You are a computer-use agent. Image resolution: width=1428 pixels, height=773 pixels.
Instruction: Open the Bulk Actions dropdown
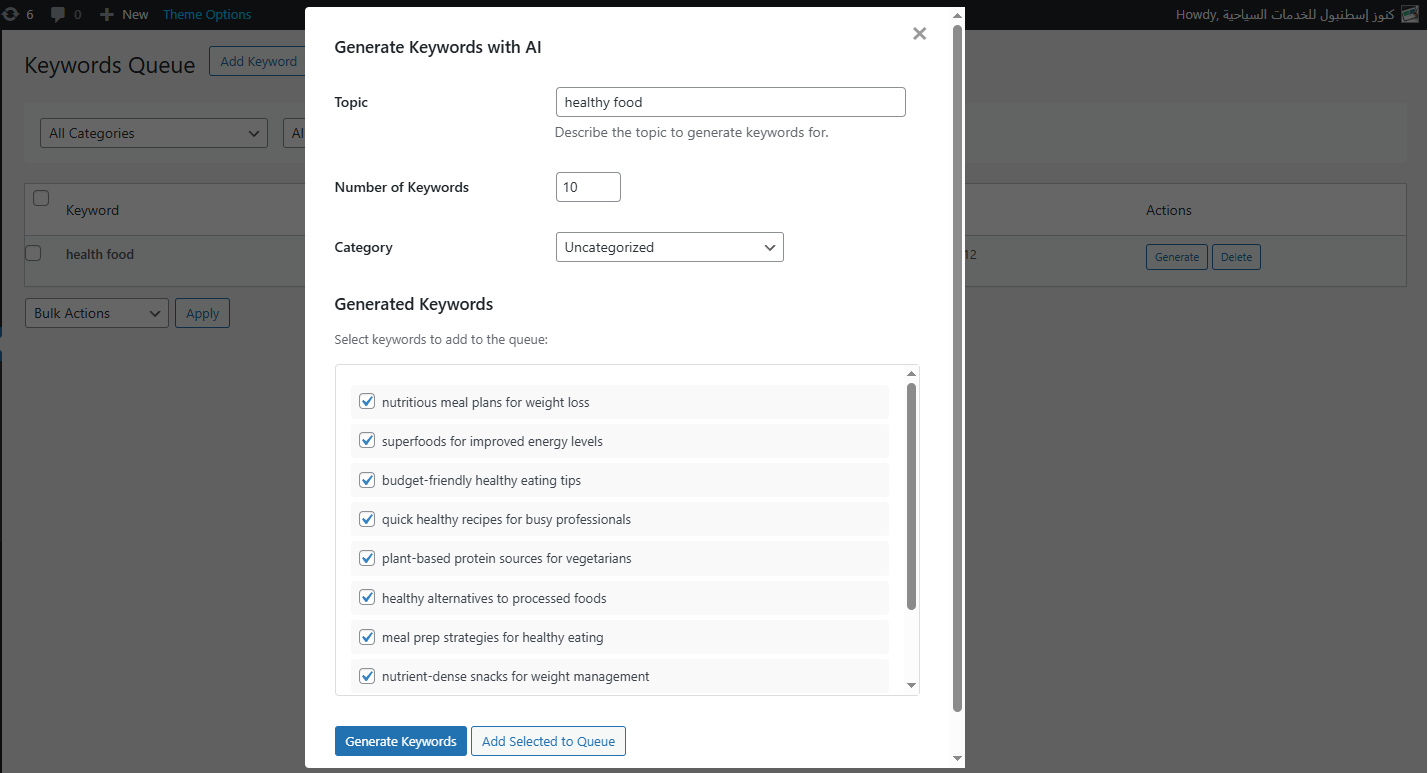click(96, 313)
